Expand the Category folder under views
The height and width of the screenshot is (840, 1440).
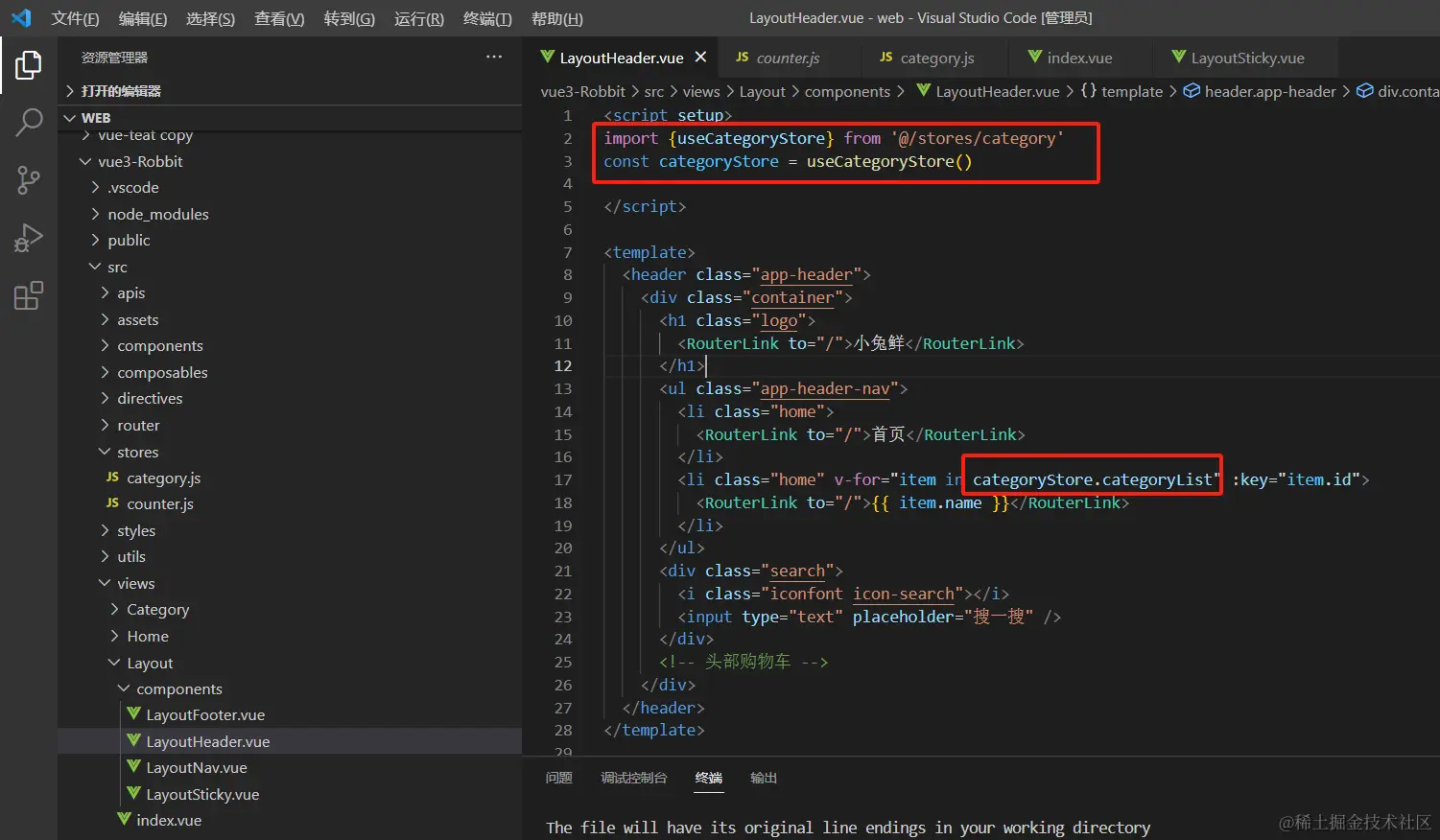(x=157, y=610)
